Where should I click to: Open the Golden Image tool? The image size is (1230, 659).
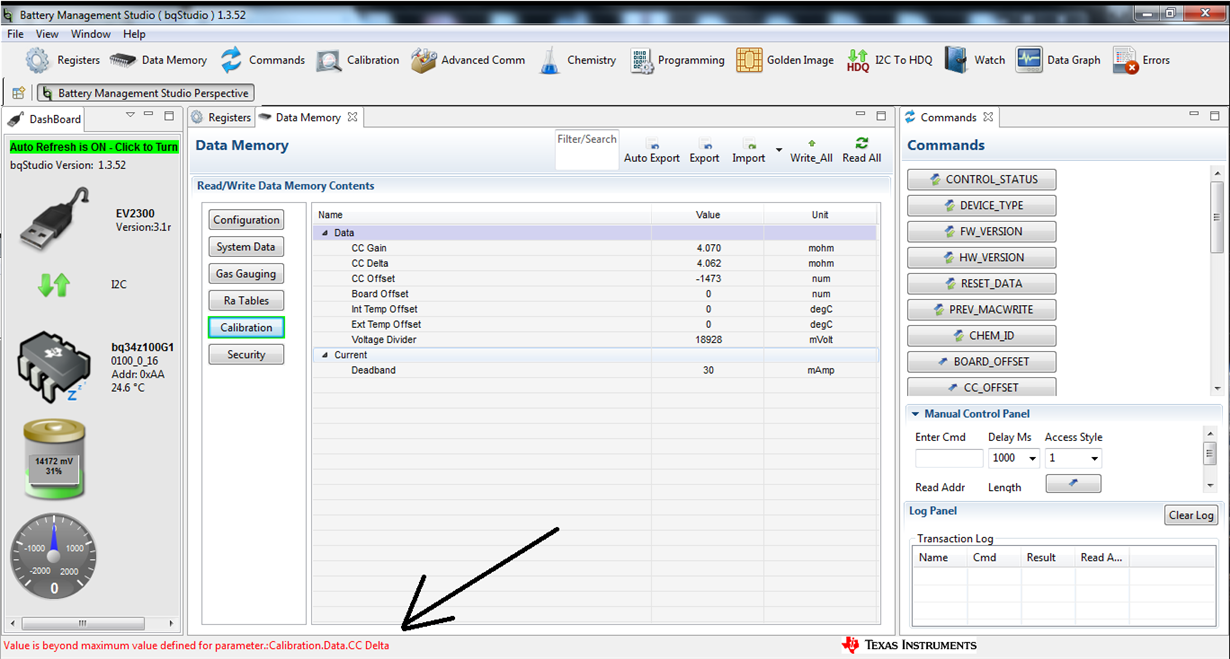[785, 60]
